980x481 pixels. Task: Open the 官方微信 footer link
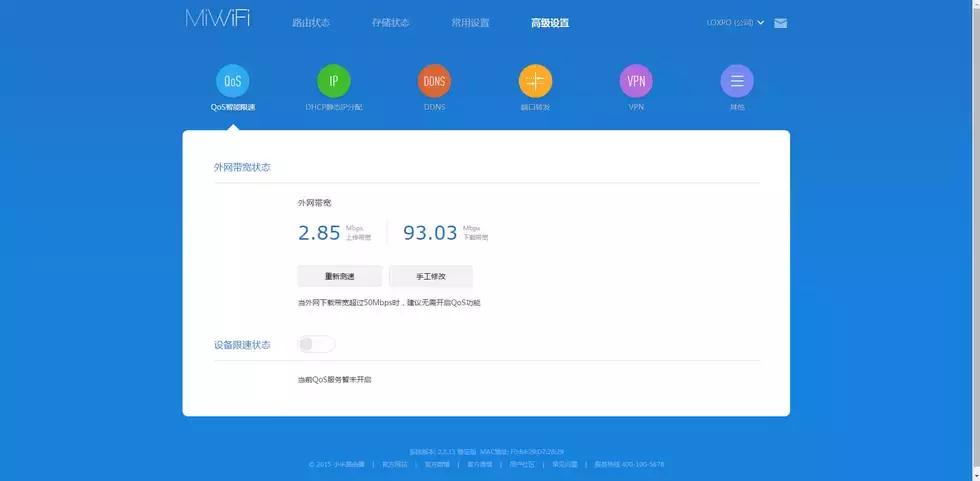click(479, 465)
